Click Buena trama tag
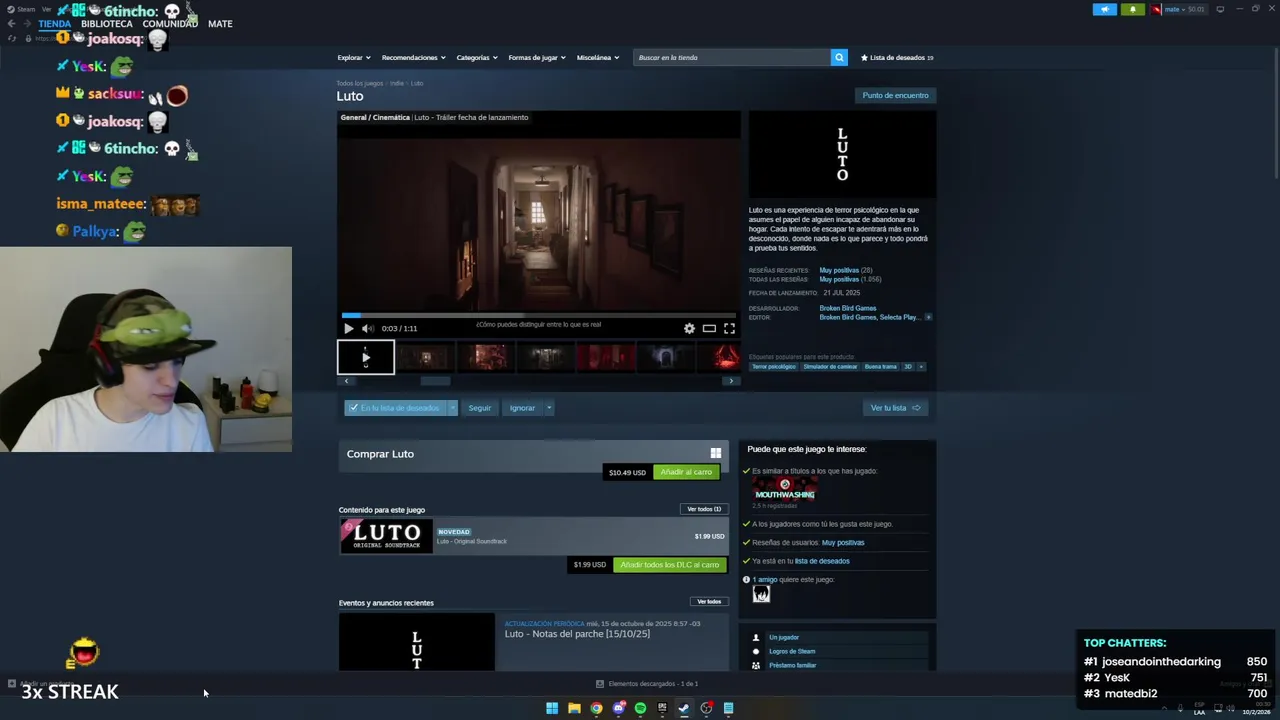 pos(880,367)
